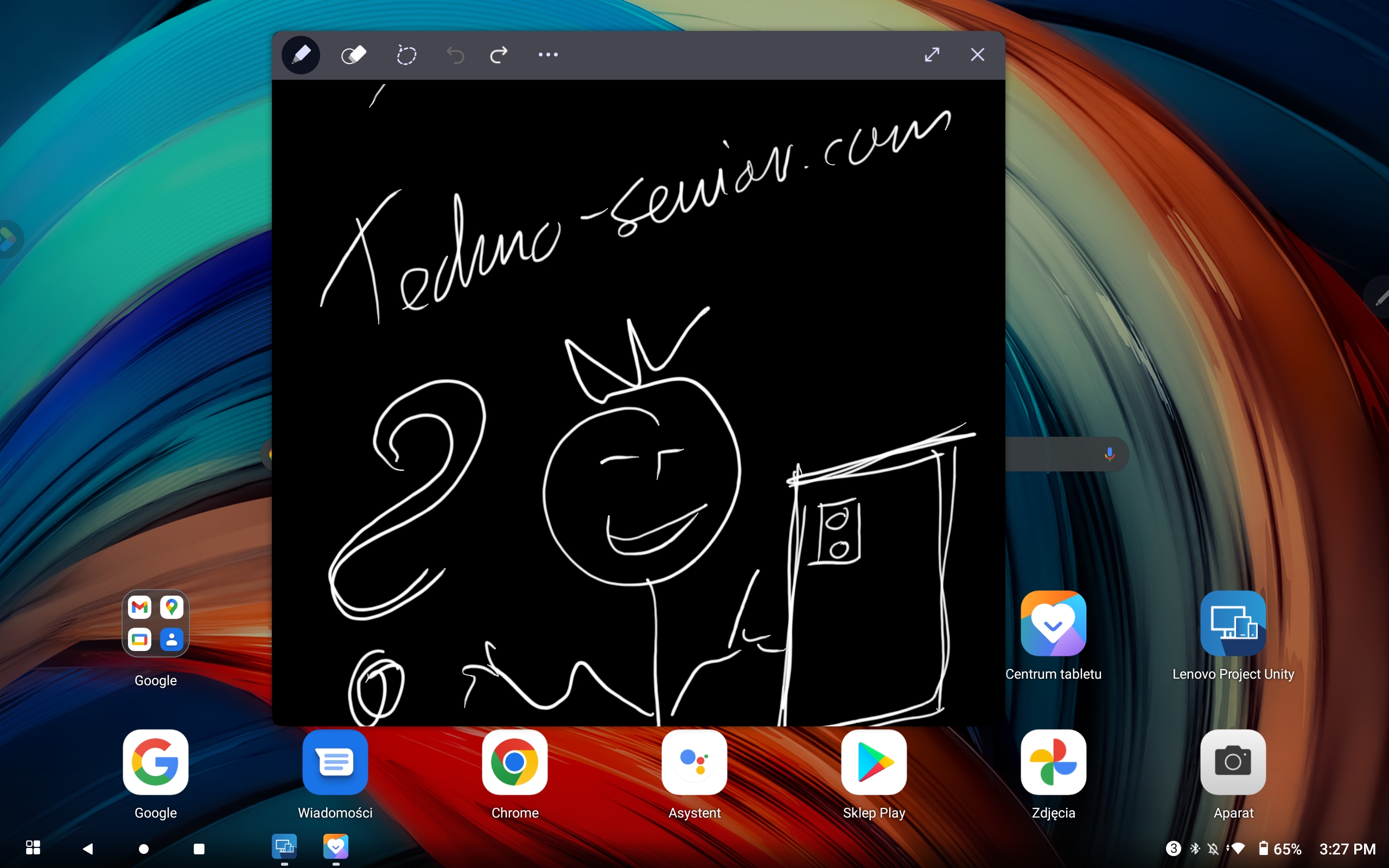Tap the Home navigation button
The image size is (1389, 868).
[143, 848]
